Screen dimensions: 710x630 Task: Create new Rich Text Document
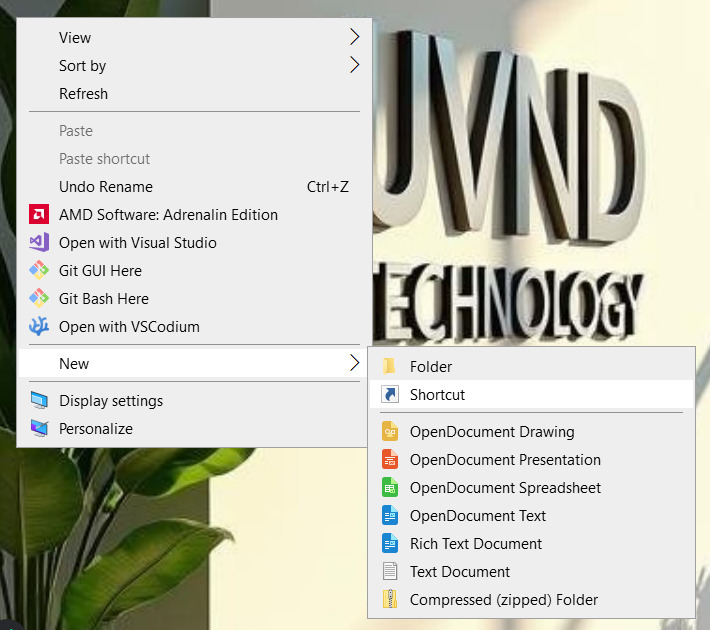(x=531, y=543)
